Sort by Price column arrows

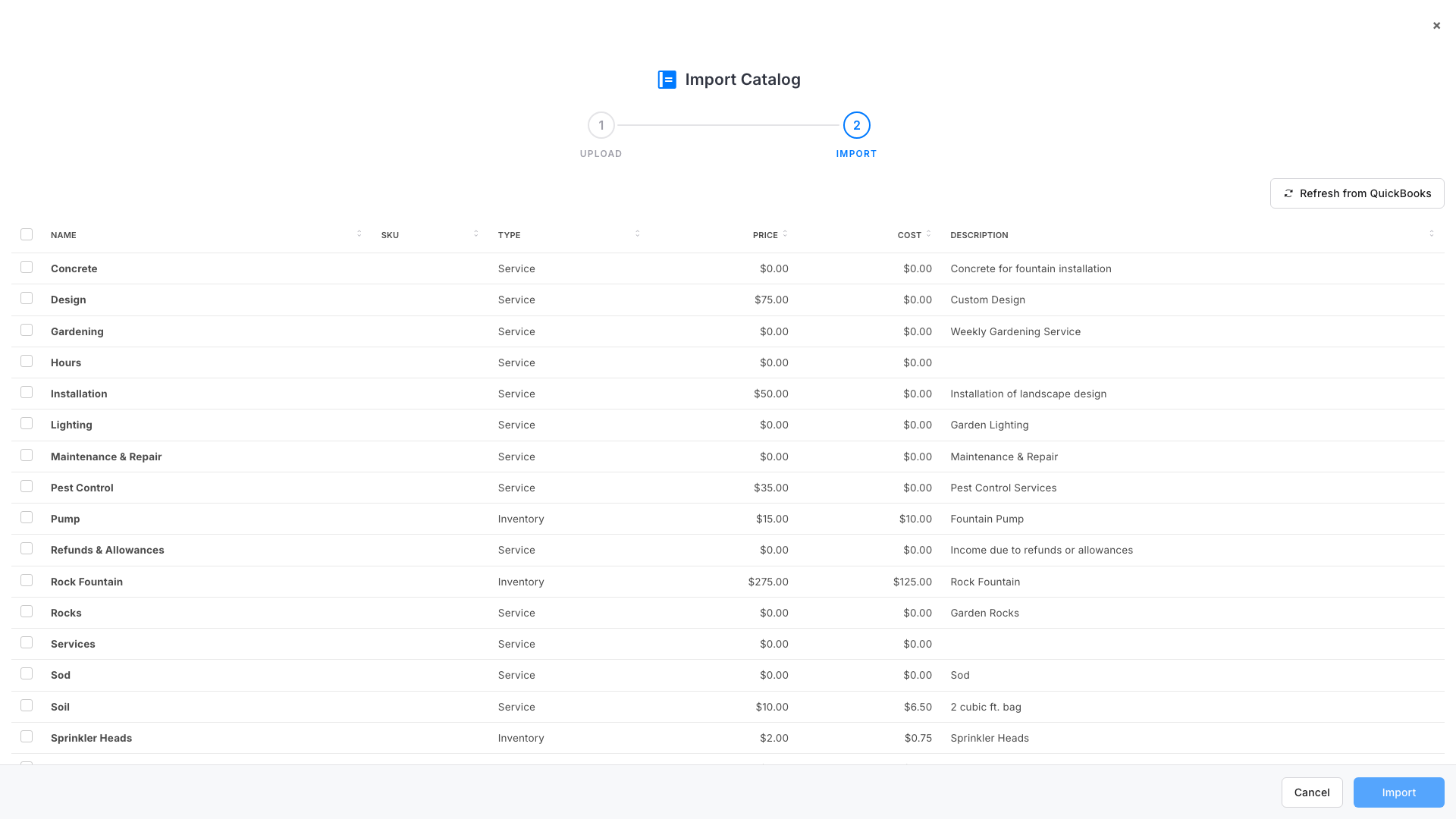click(x=785, y=234)
